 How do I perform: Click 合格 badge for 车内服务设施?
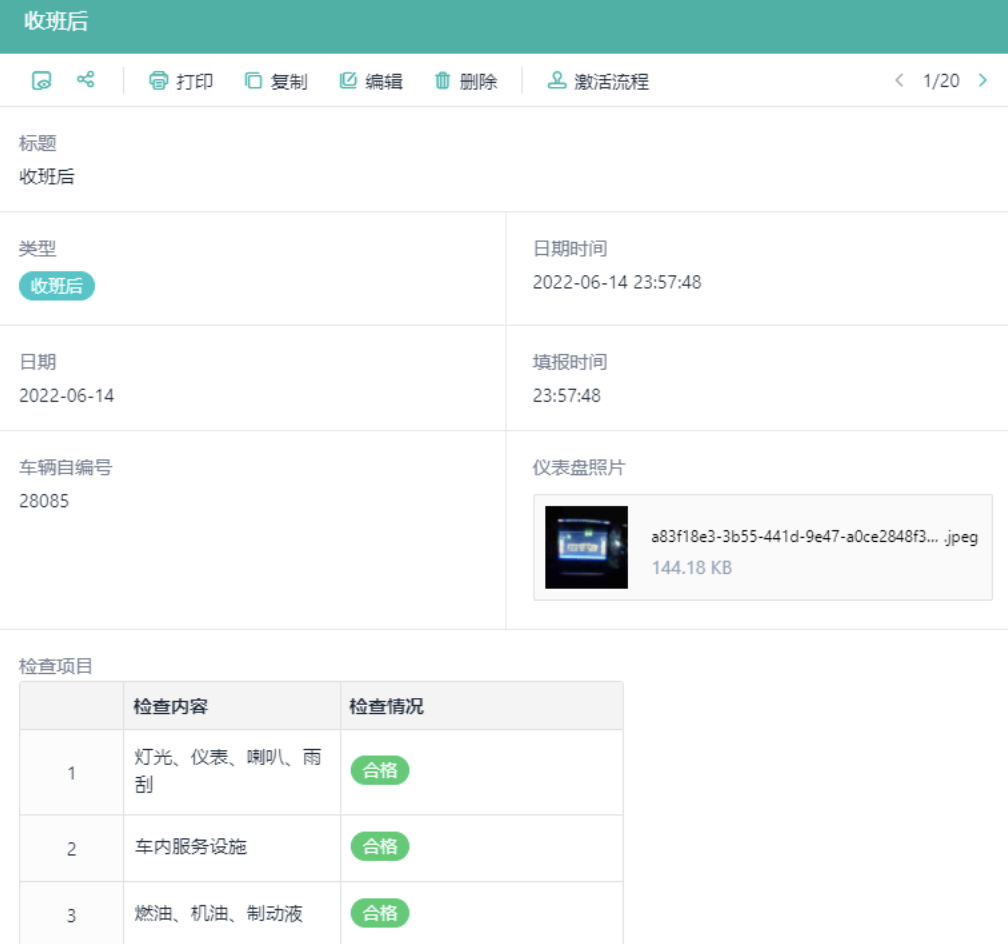pyautogui.click(x=379, y=847)
